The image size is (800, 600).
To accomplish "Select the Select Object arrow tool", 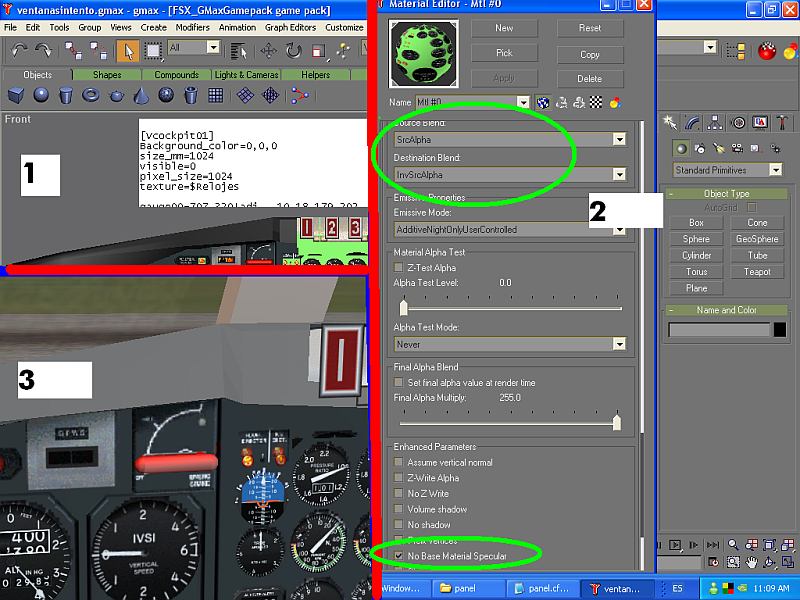I will tap(127, 49).
